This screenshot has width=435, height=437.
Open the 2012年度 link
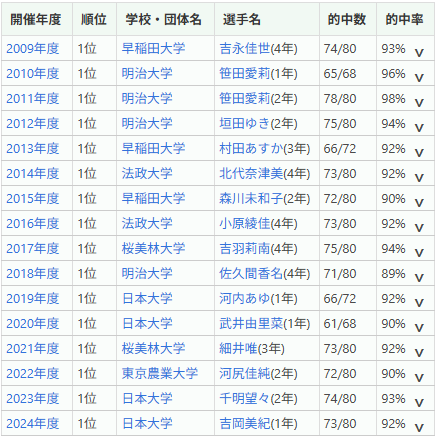pyautogui.click(x=33, y=124)
